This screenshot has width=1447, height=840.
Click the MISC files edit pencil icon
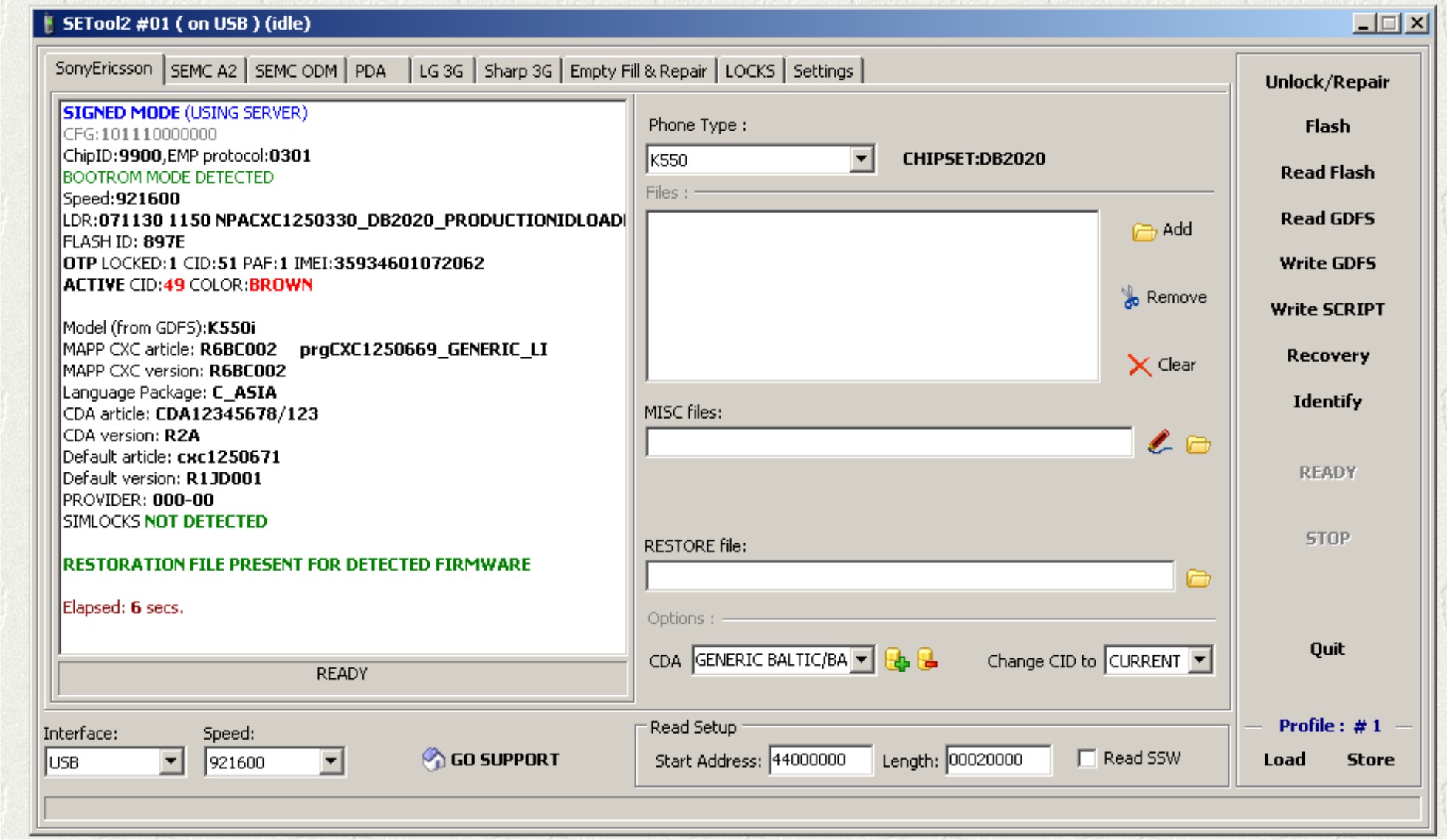(x=1160, y=443)
